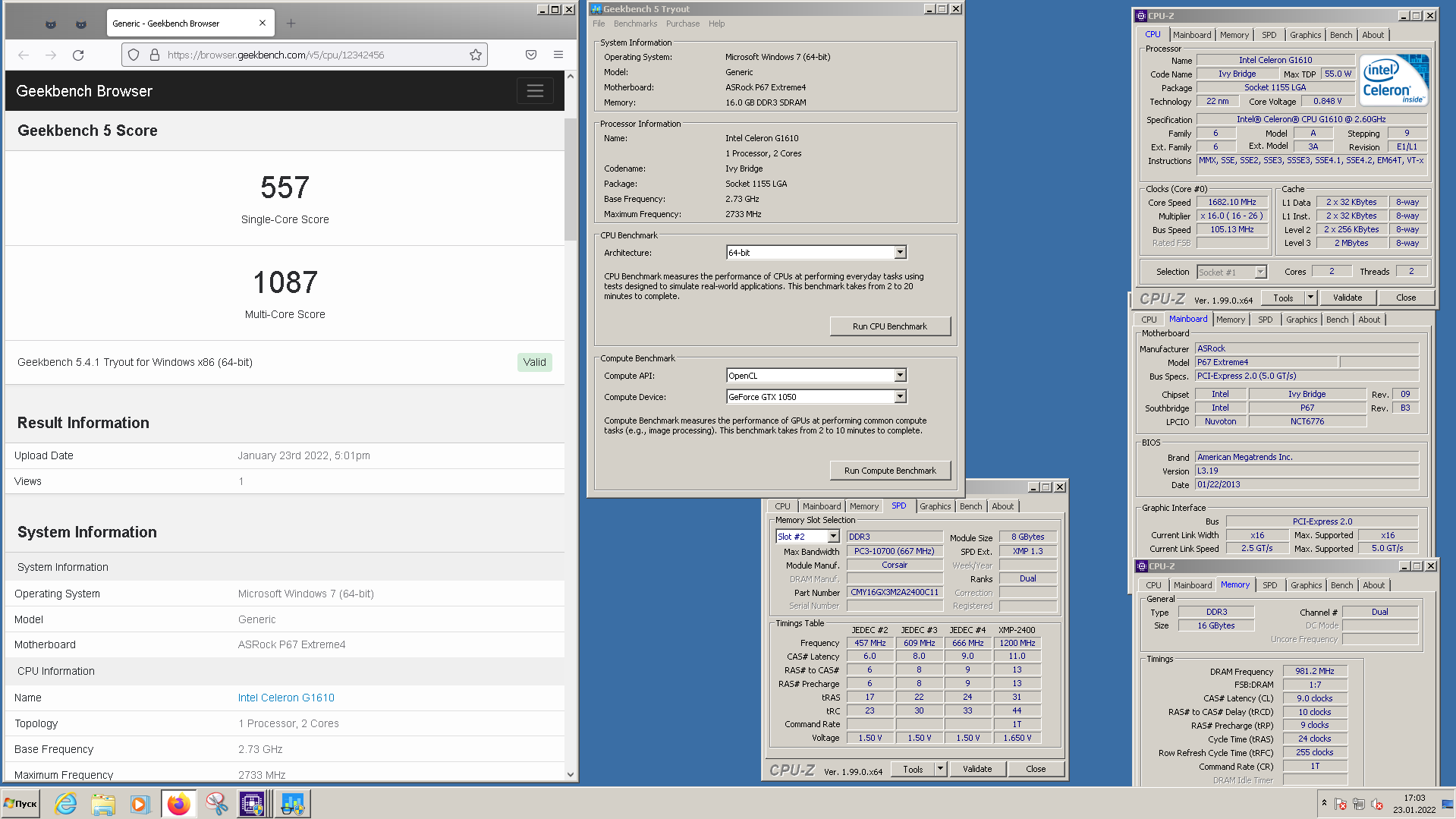Click the 981.2 MHz DRAM Frequency value

point(1315,671)
